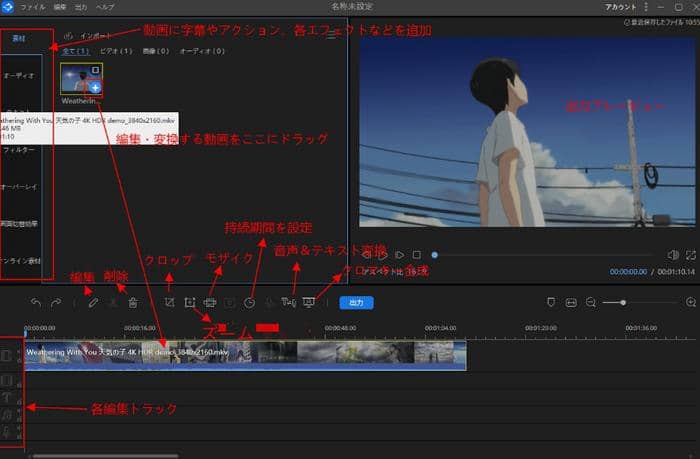Switch to the オーディオ sidebar tab

pyautogui.click(x=19, y=75)
